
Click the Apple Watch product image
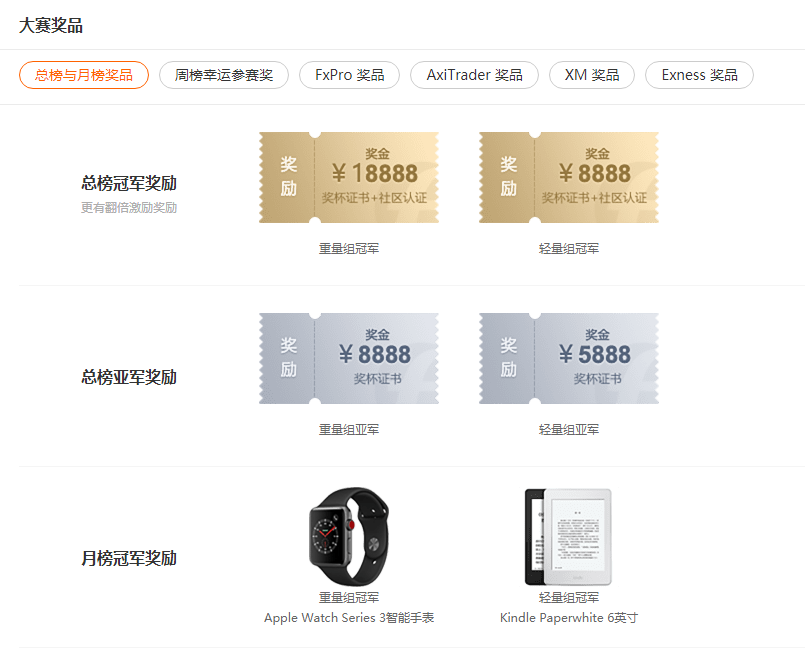pos(349,536)
